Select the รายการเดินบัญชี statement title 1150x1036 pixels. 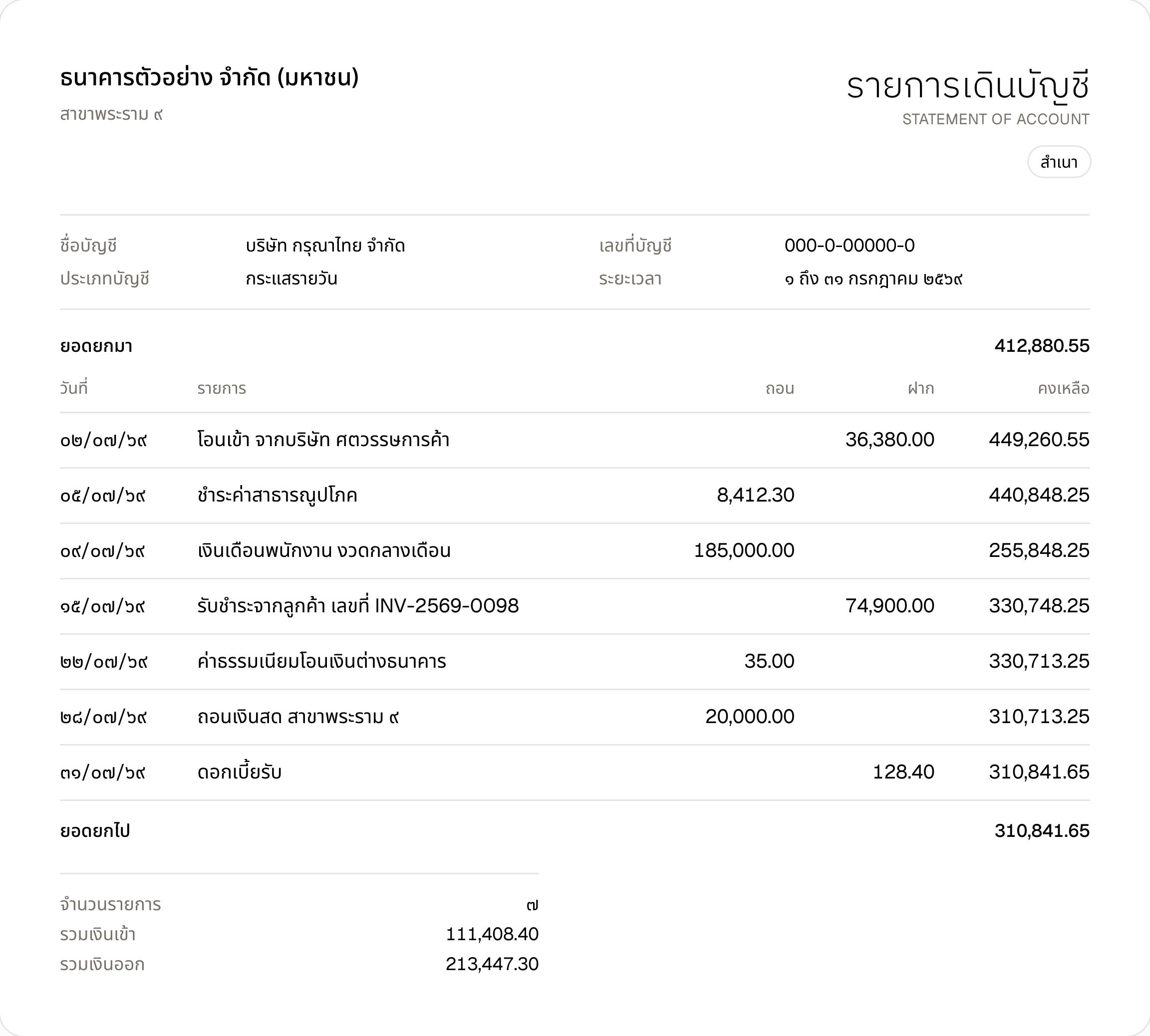(x=968, y=86)
